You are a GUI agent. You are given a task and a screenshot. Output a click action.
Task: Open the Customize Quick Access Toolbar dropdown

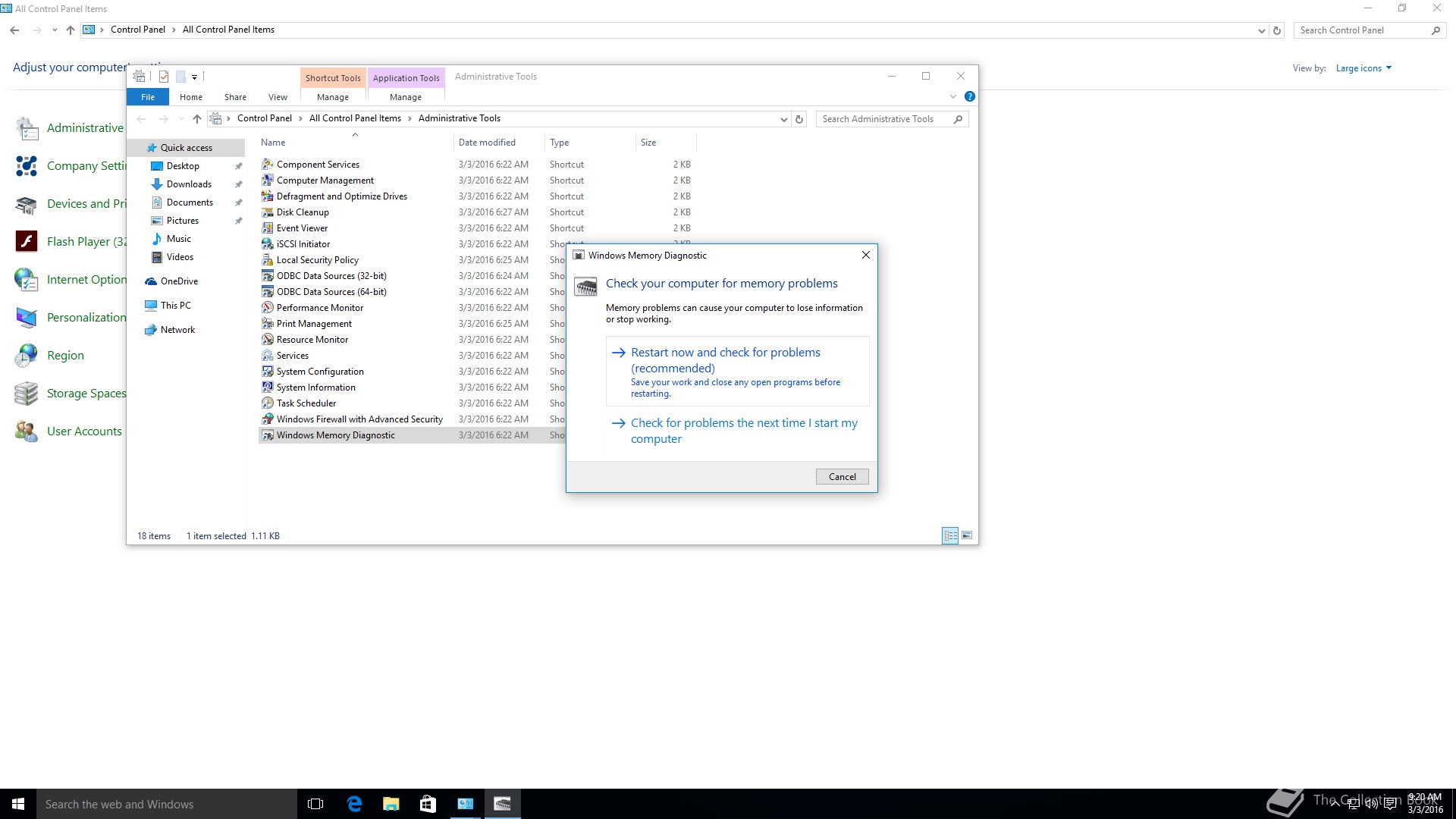(194, 77)
